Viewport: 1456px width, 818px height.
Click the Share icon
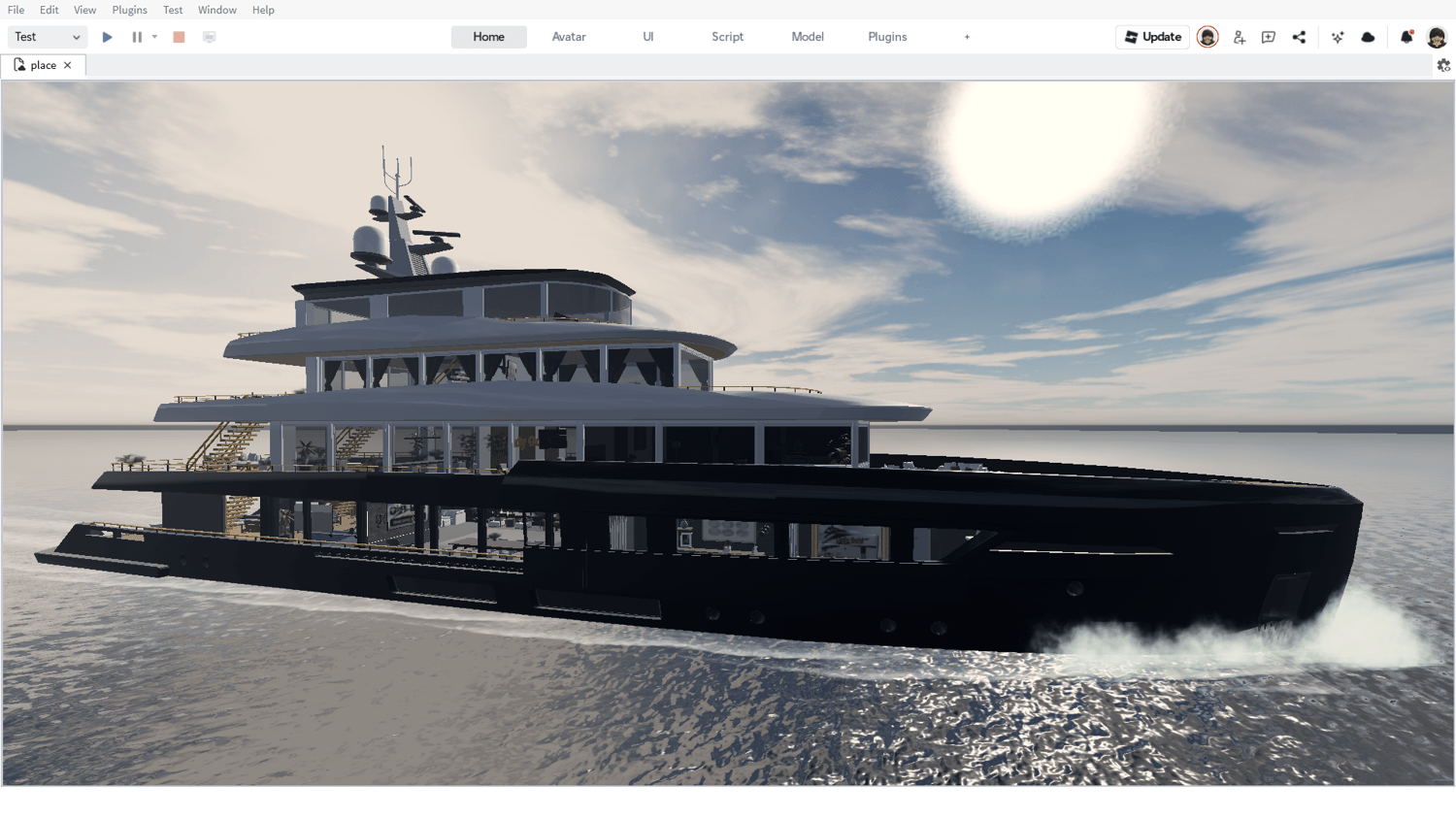point(1300,37)
